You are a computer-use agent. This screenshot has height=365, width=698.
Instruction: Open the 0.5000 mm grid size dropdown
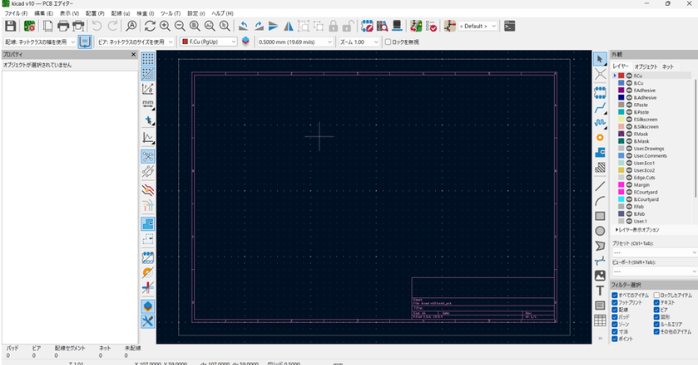295,42
